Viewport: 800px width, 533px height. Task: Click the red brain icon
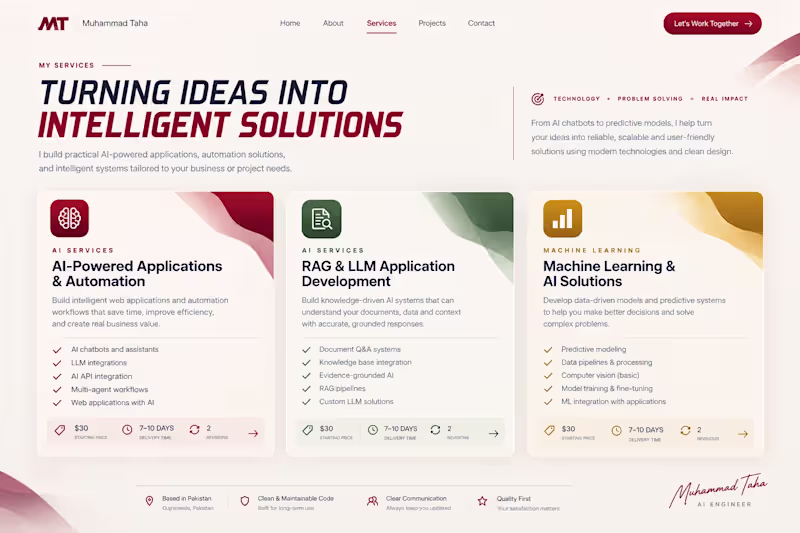coord(69,218)
